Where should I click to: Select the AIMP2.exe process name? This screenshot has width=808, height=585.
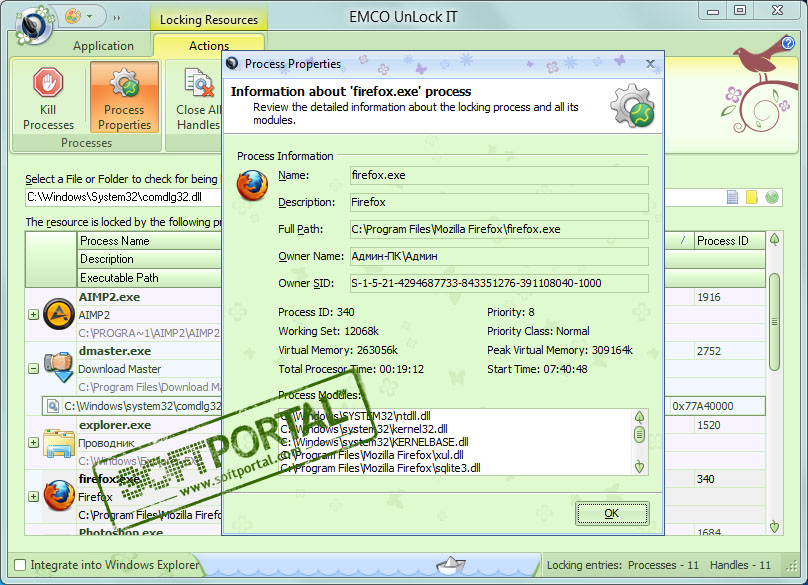coord(109,297)
